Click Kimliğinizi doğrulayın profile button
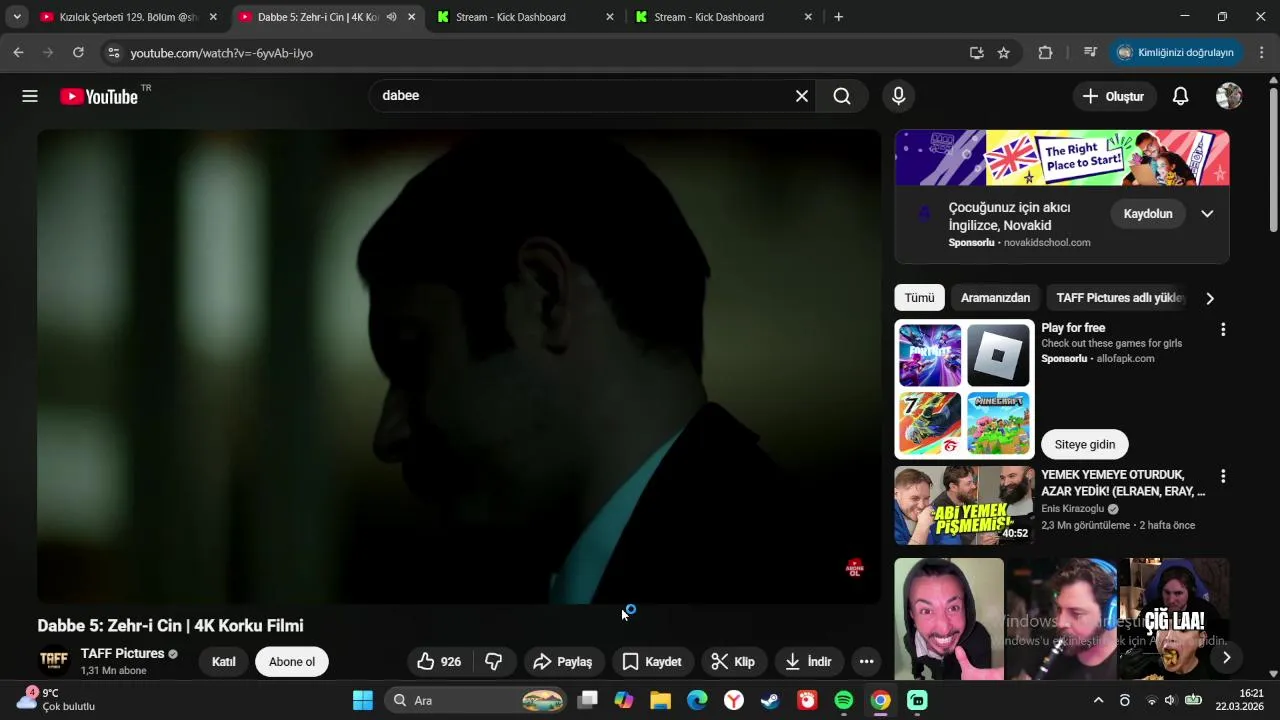The image size is (1280, 720). 1176,53
